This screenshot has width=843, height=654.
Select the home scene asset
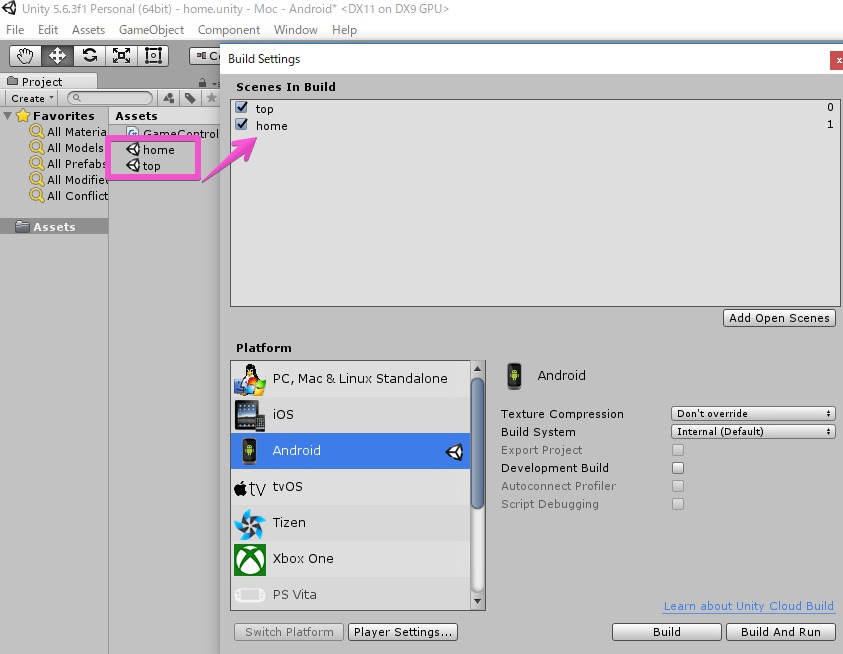[x=158, y=150]
